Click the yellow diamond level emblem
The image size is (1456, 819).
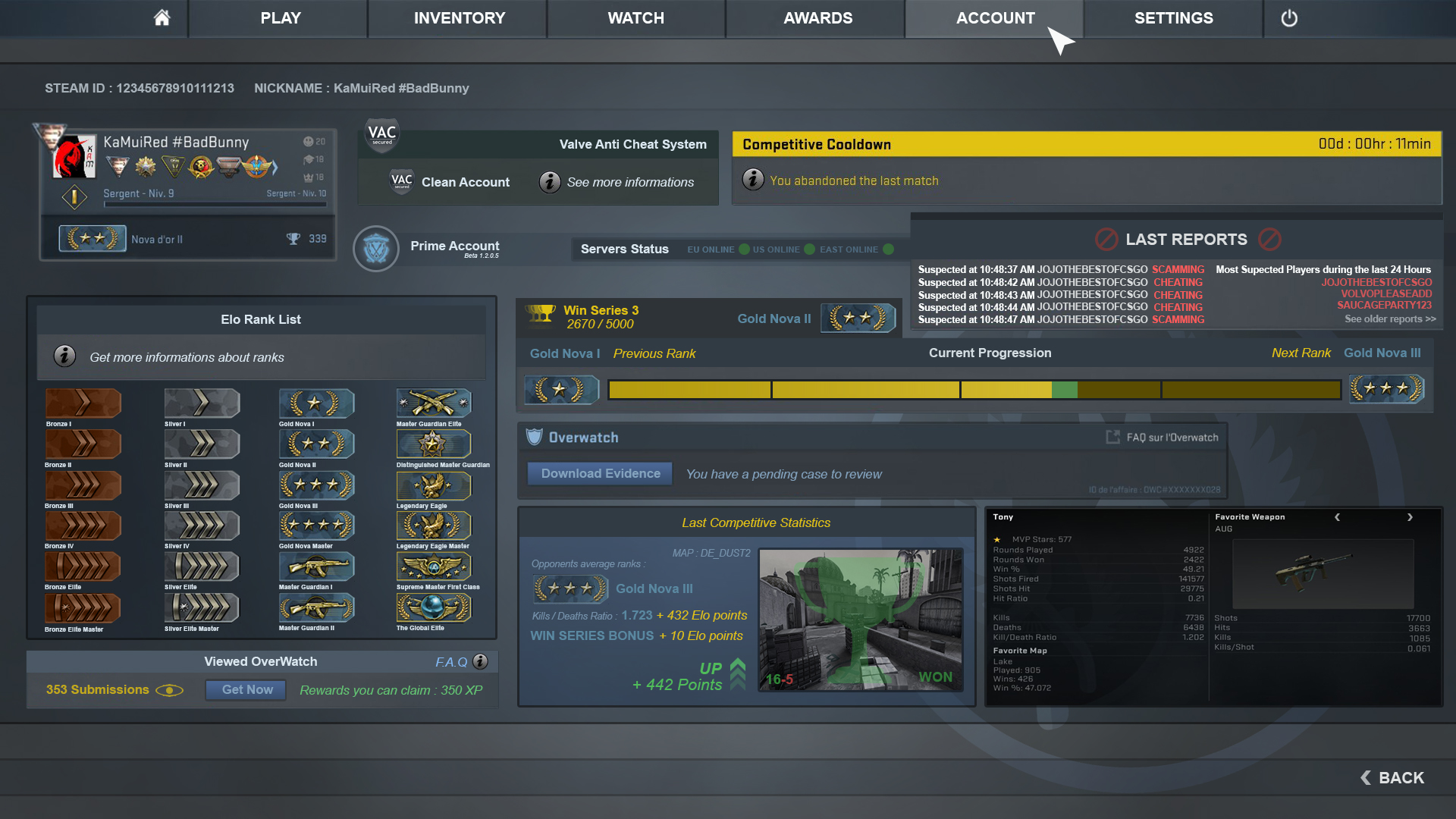(74, 197)
